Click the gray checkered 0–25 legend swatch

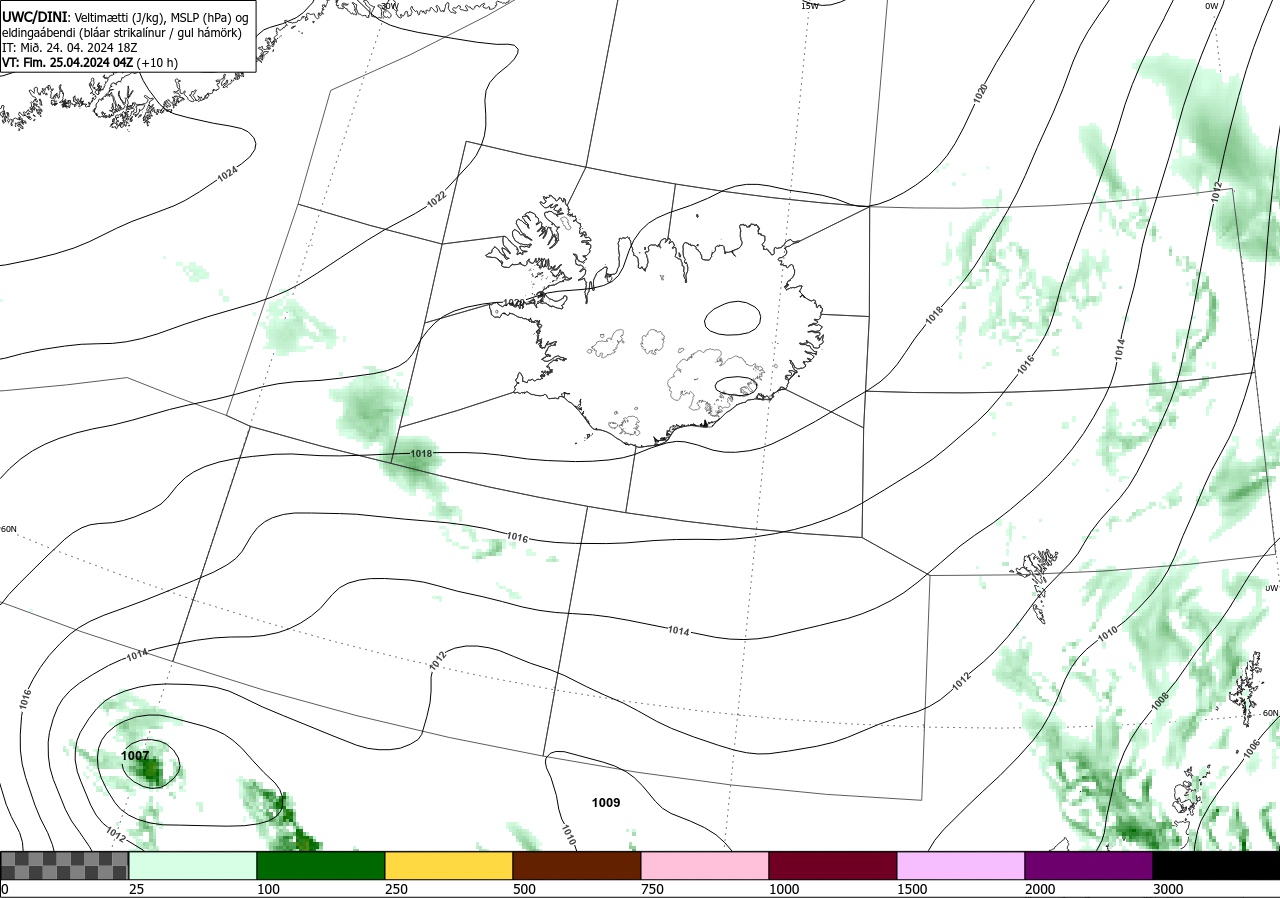tap(65, 865)
